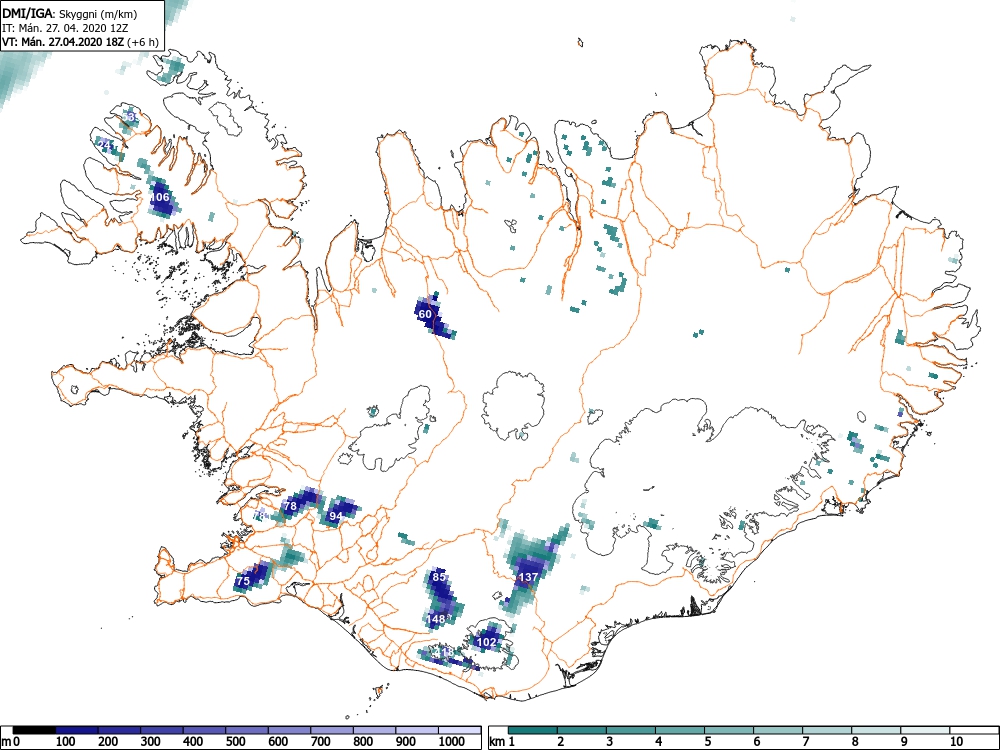Select the dark navy swatch between 100 and 200
Image resolution: width=1000 pixels, height=750 pixels.
[x=77, y=730]
